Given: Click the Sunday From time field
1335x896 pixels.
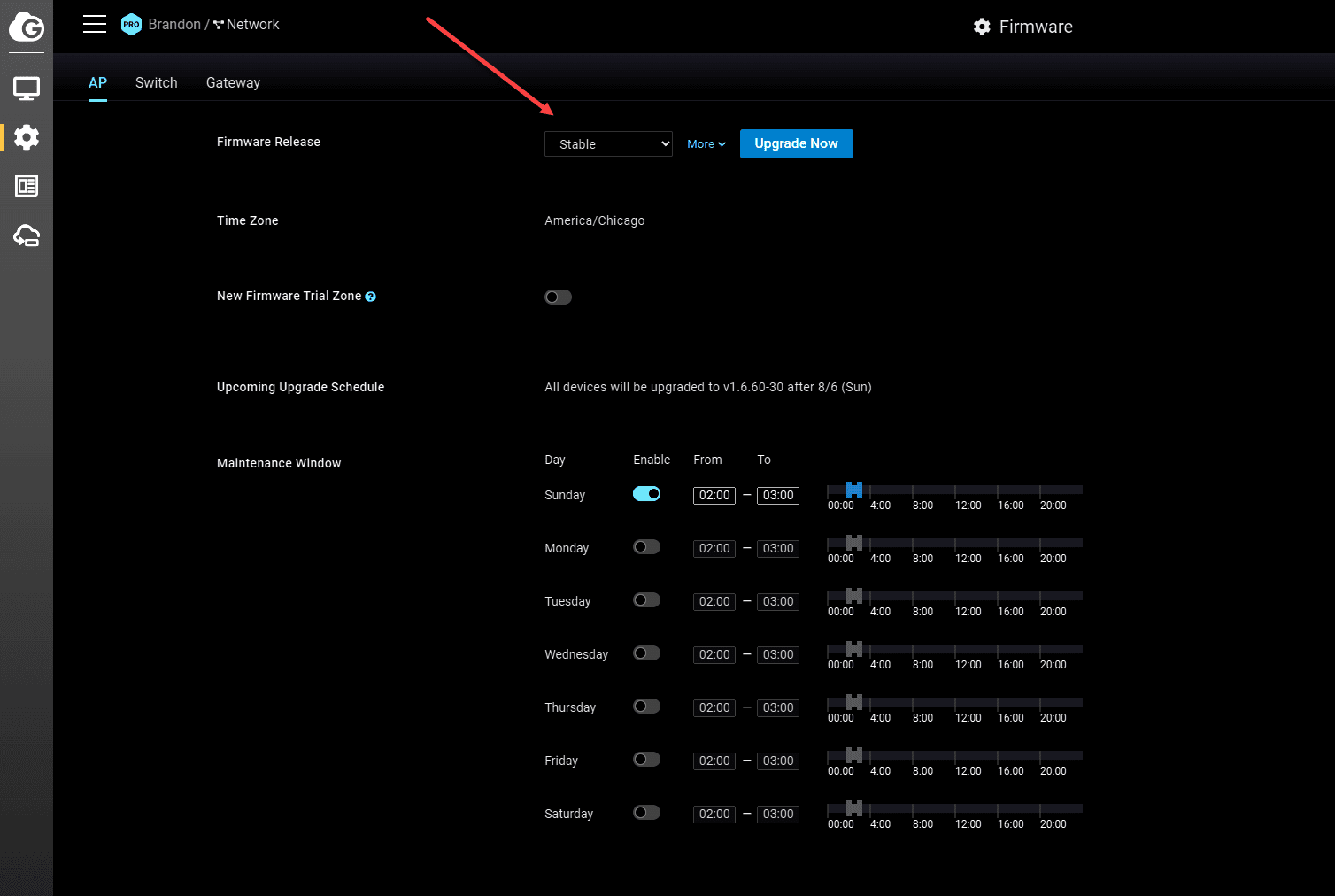Looking at the screenshot, I should pos(714,496).
